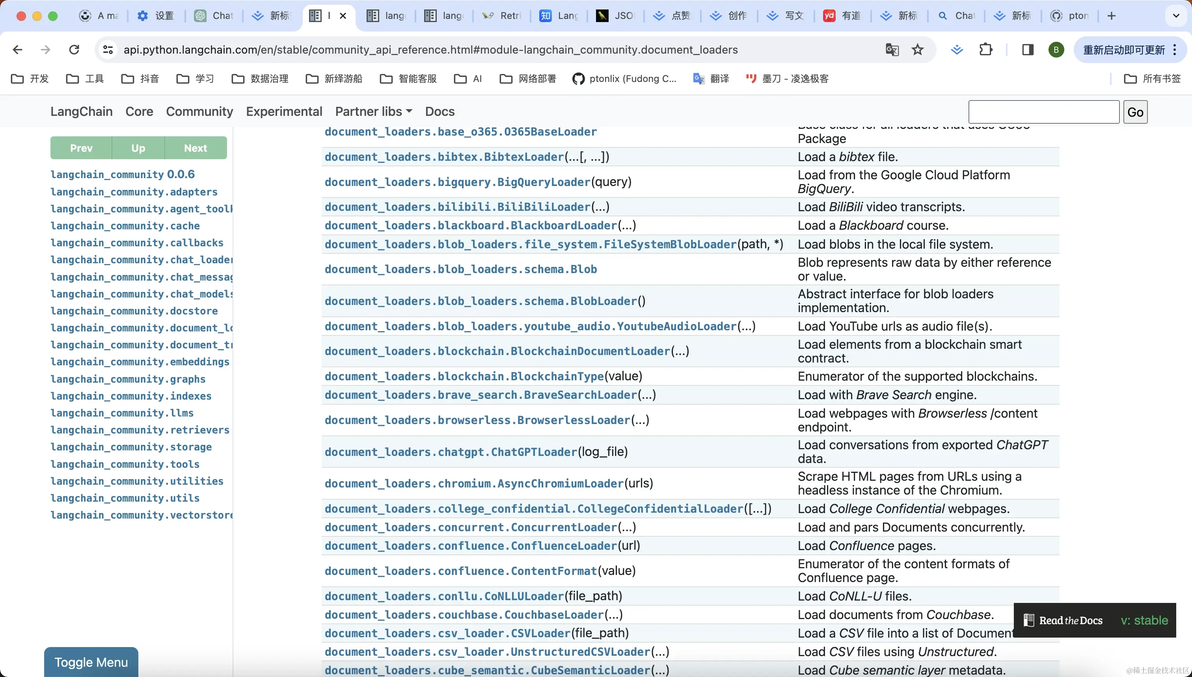Click the Toggle Menu button

tap(91, 662)
